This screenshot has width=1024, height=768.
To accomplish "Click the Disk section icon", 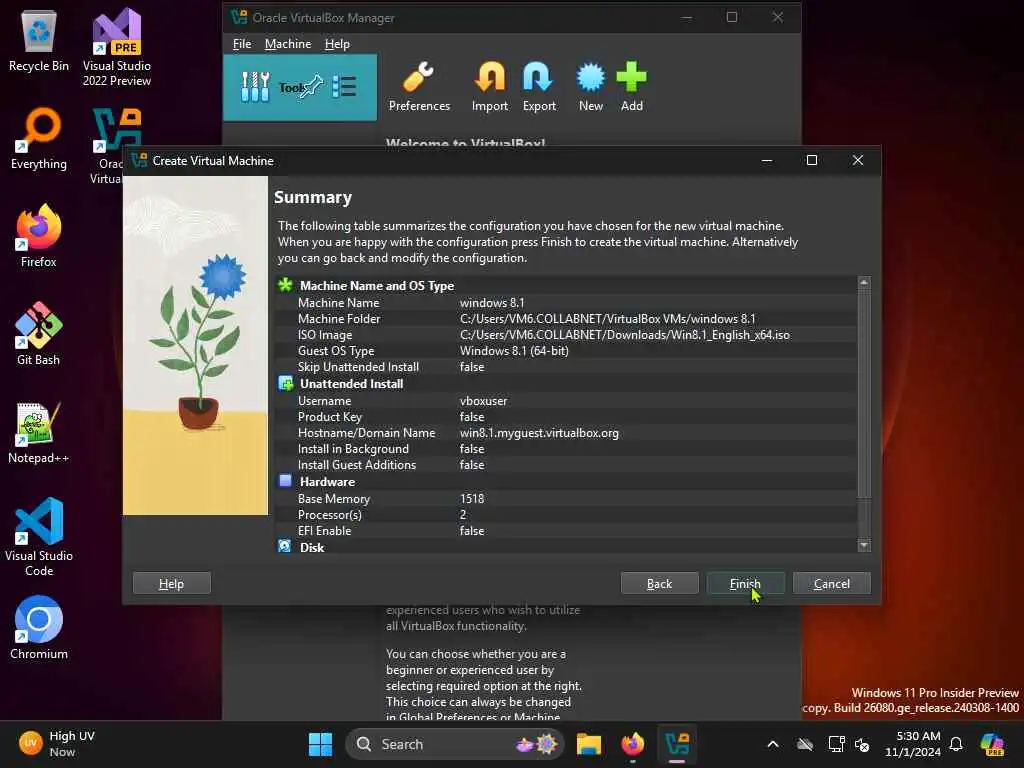I will point(285,546).
